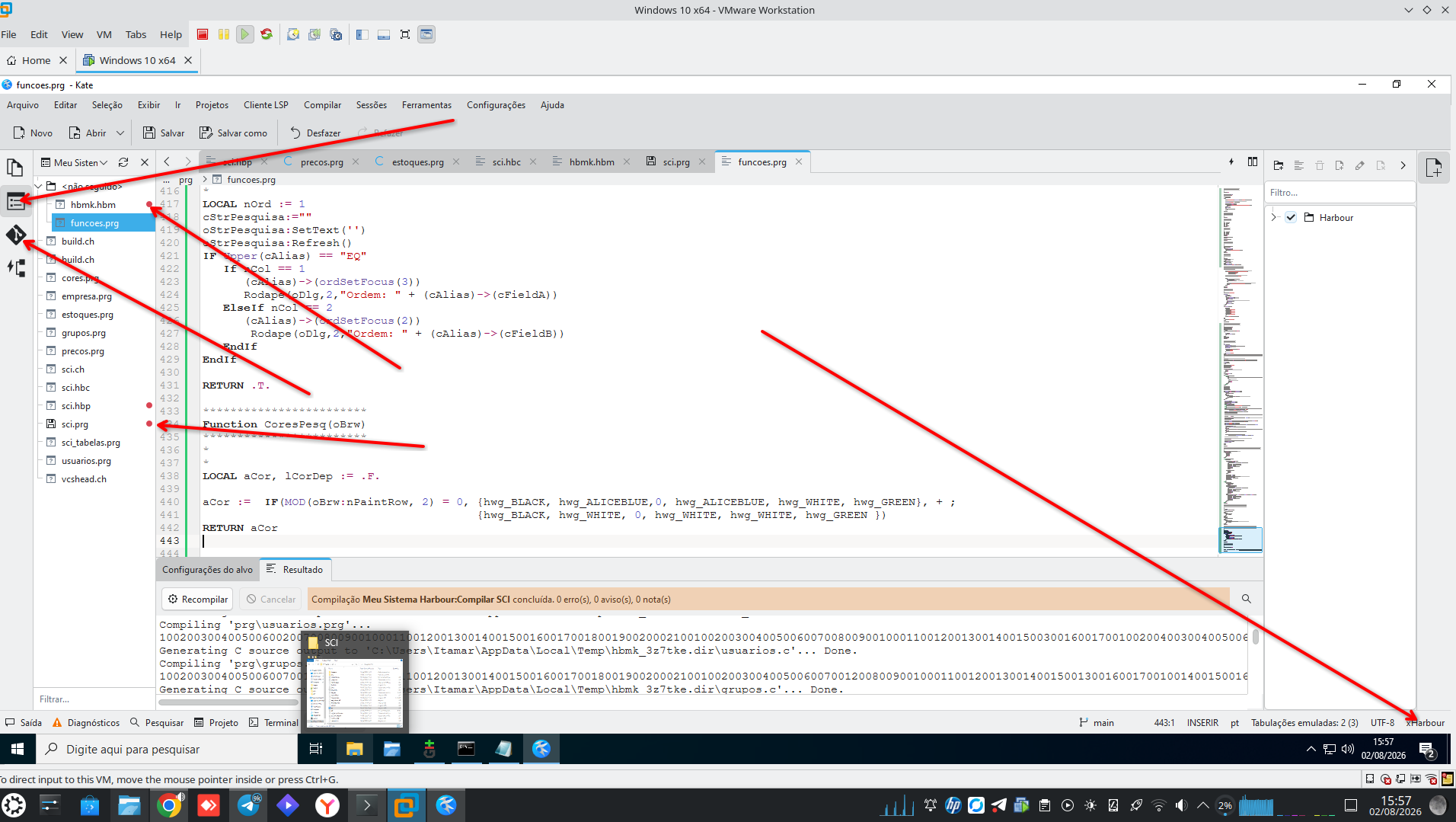Click the Abrir file button

point(88,133)
